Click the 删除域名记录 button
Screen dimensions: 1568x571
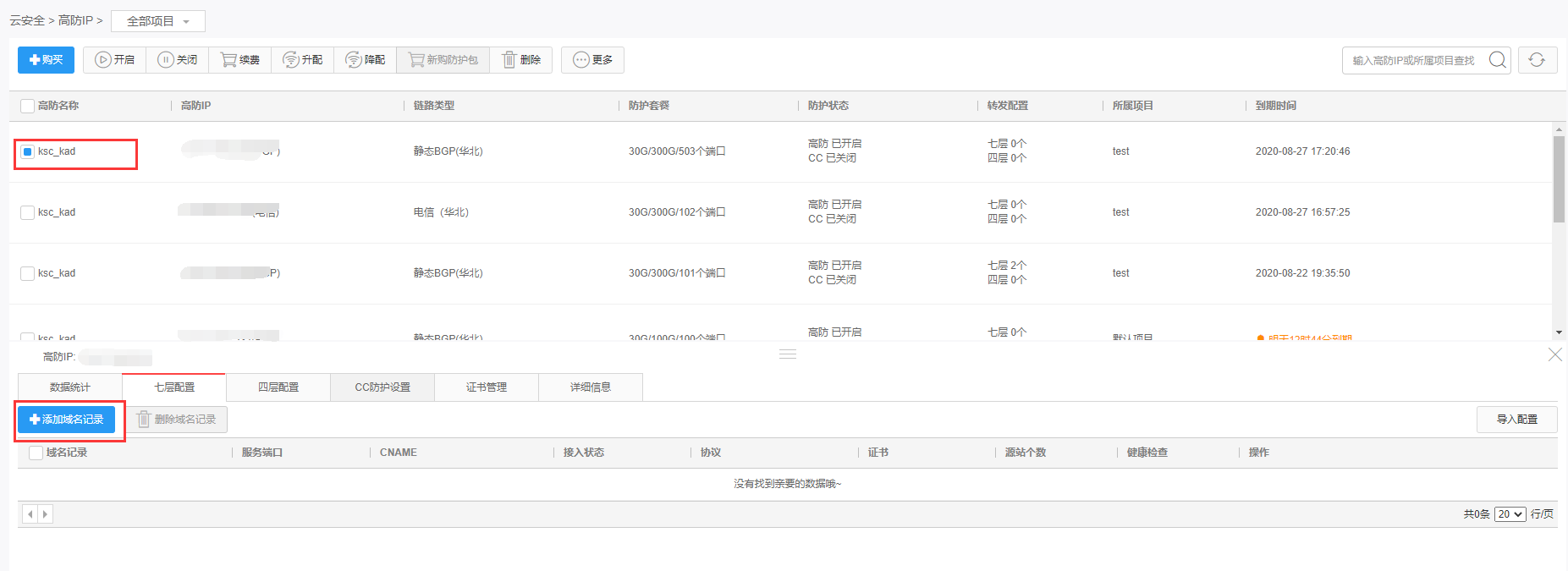click(177, 420)
